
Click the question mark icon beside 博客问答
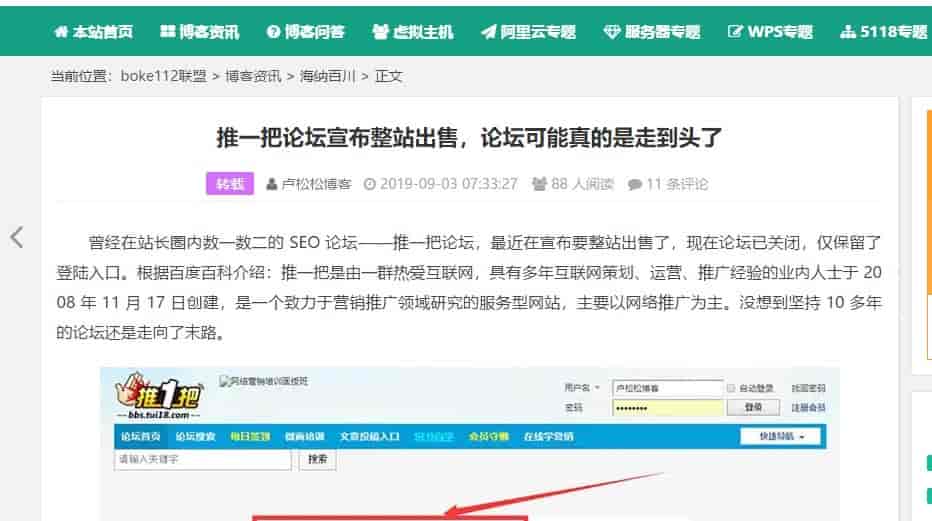click(x=273, y=32)
